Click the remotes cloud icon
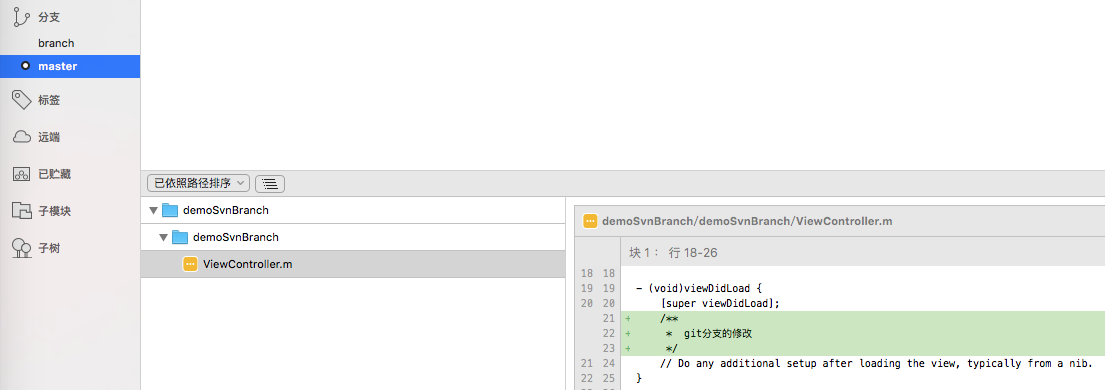1105x390 pixels. pyautogui.click(x=22, y=137)
